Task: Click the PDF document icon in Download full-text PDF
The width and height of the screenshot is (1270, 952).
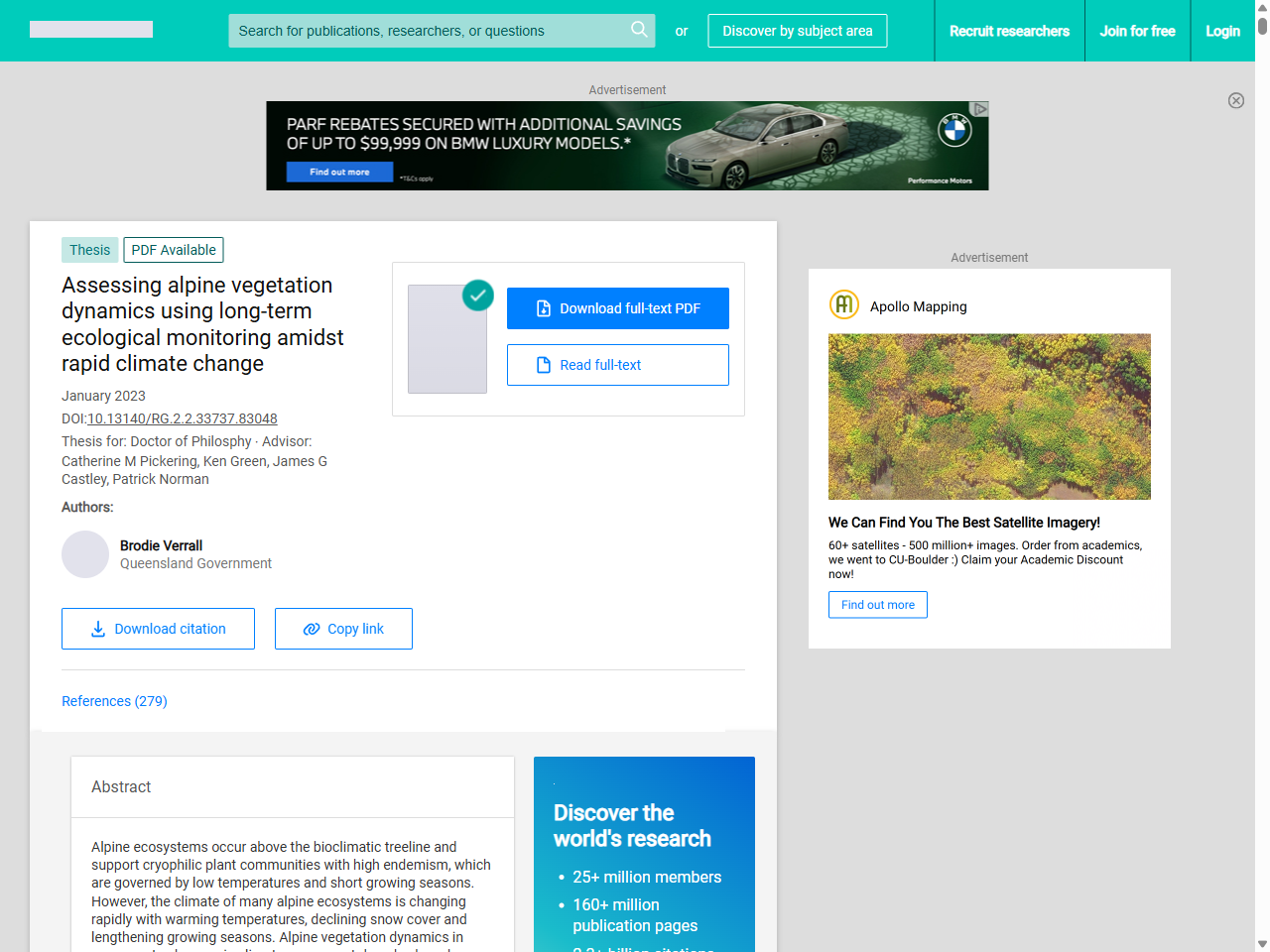Action: (543, 308)
